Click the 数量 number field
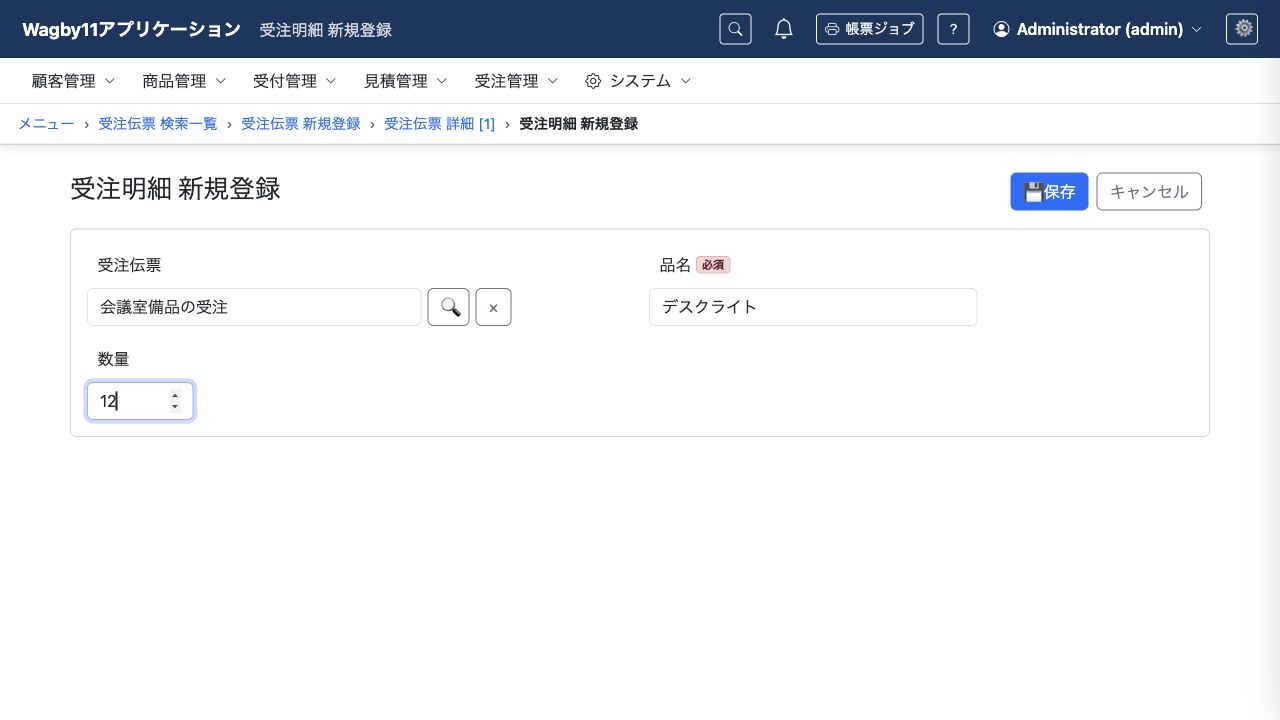Image resolution: width=1280 pixels, height=720 pixels. (140, 401)
